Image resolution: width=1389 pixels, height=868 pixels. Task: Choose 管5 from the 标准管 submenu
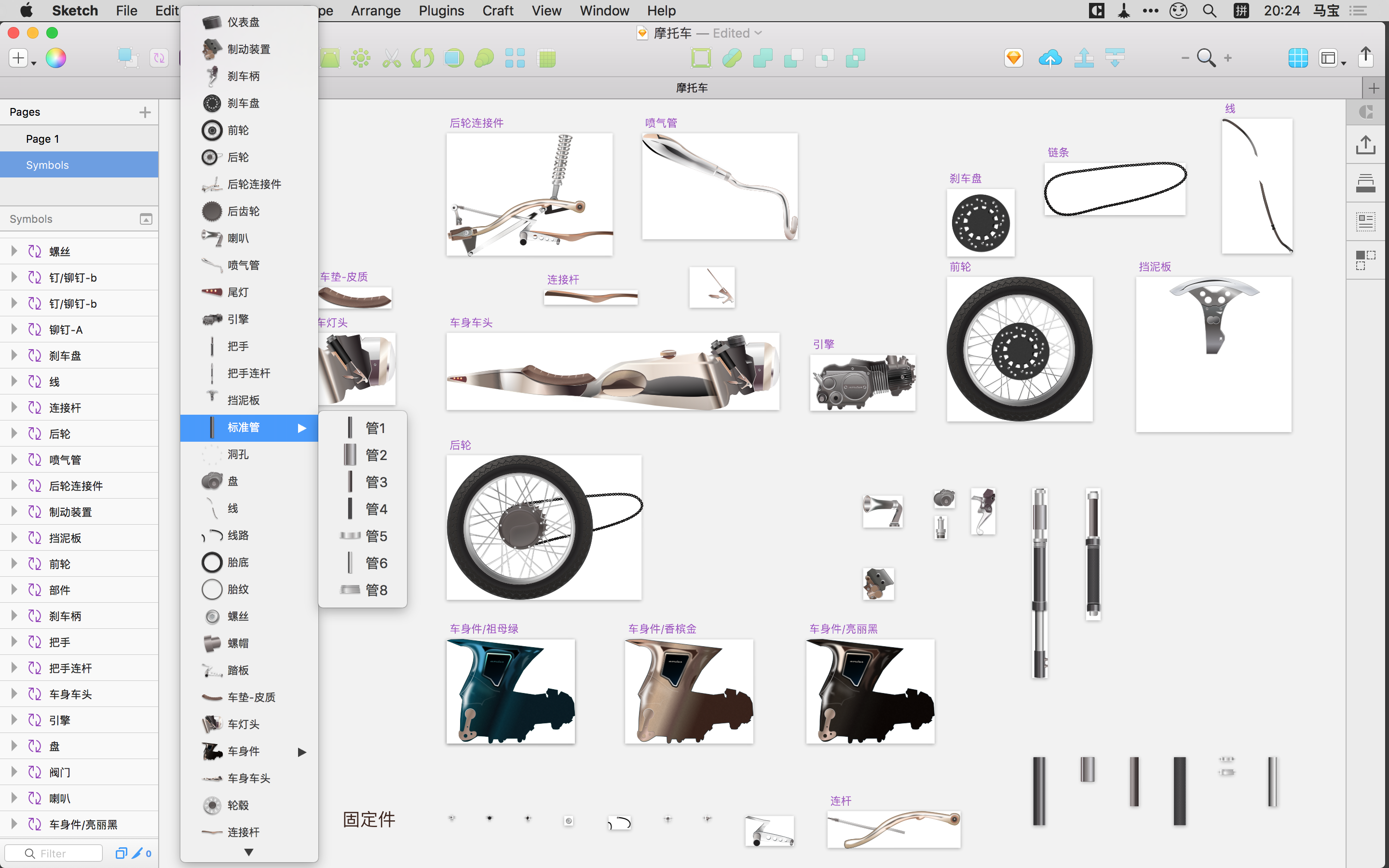tap(376, 536)
